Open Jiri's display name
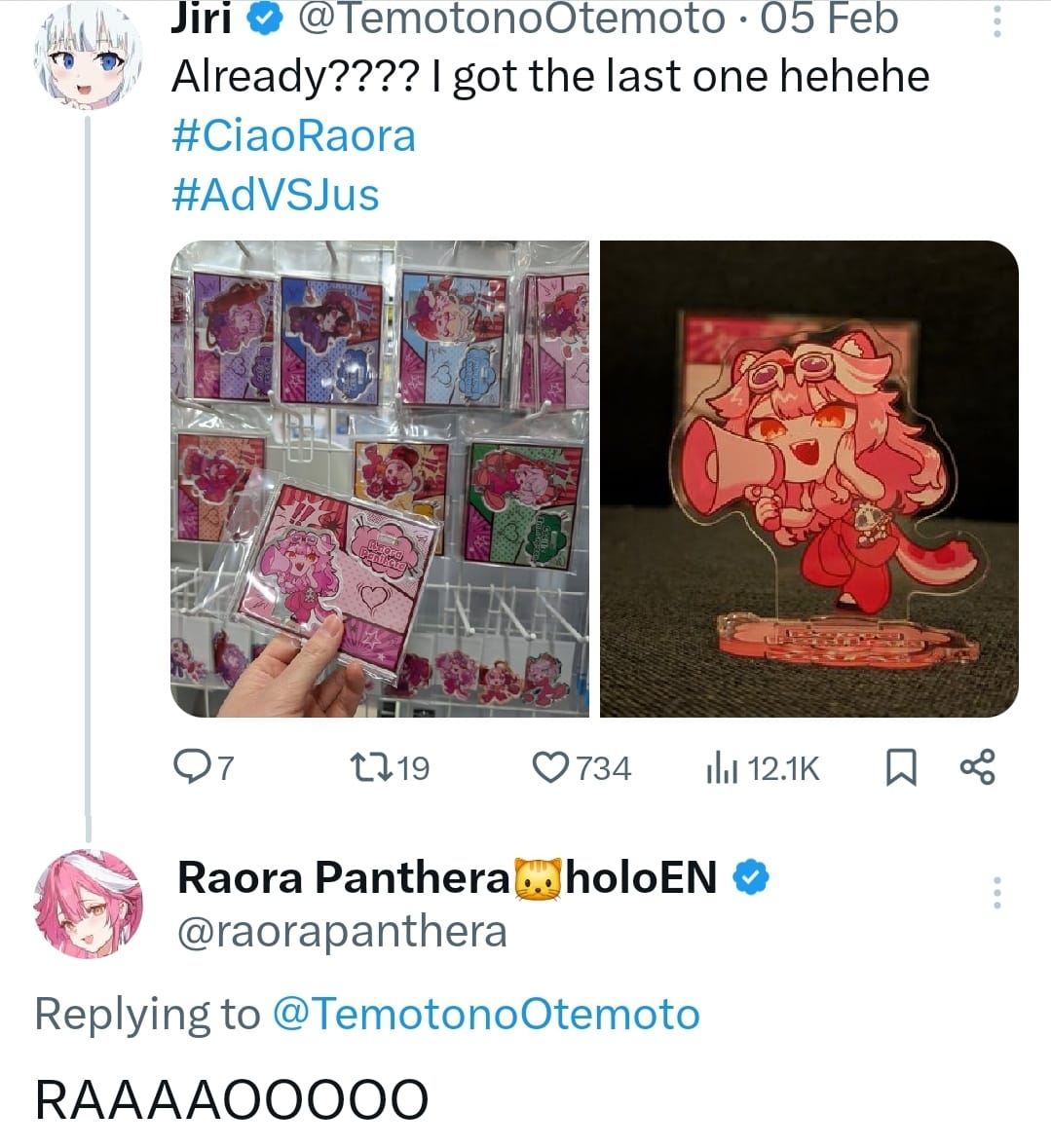The height and width of the screenshot is (1148, 1051). (x=202, y=19)
